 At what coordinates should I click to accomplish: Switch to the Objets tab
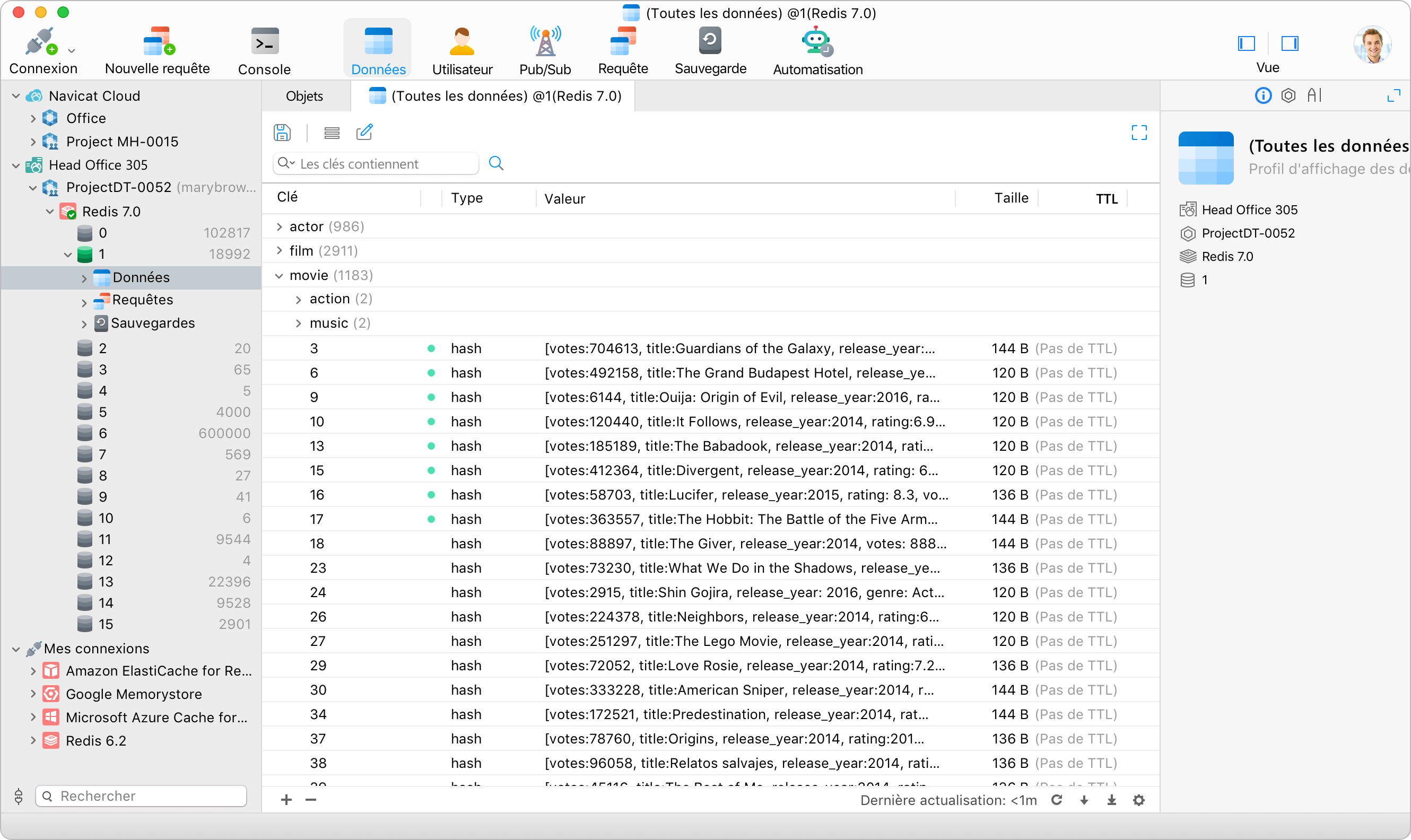tap(304, 96)
